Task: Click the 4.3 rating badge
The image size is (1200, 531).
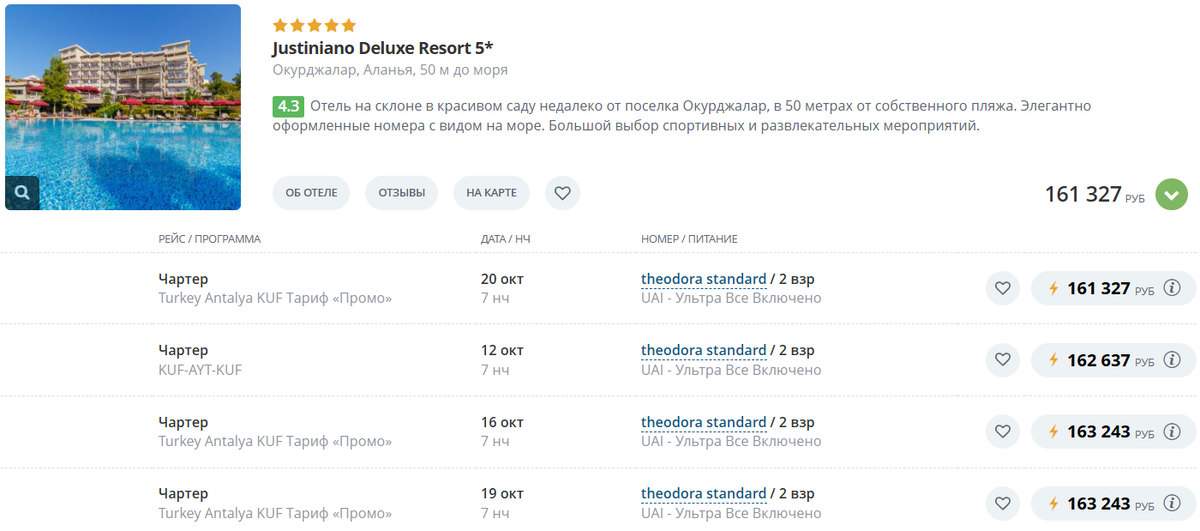Action: point(288,106)
